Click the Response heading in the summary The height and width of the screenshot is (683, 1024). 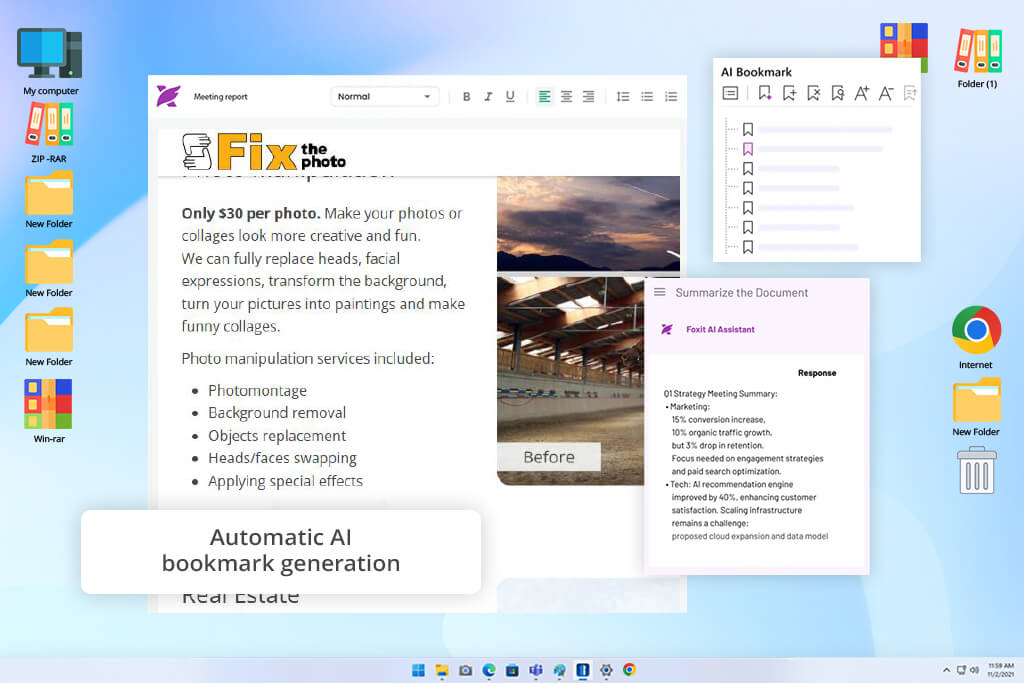[x=817, y=373]
